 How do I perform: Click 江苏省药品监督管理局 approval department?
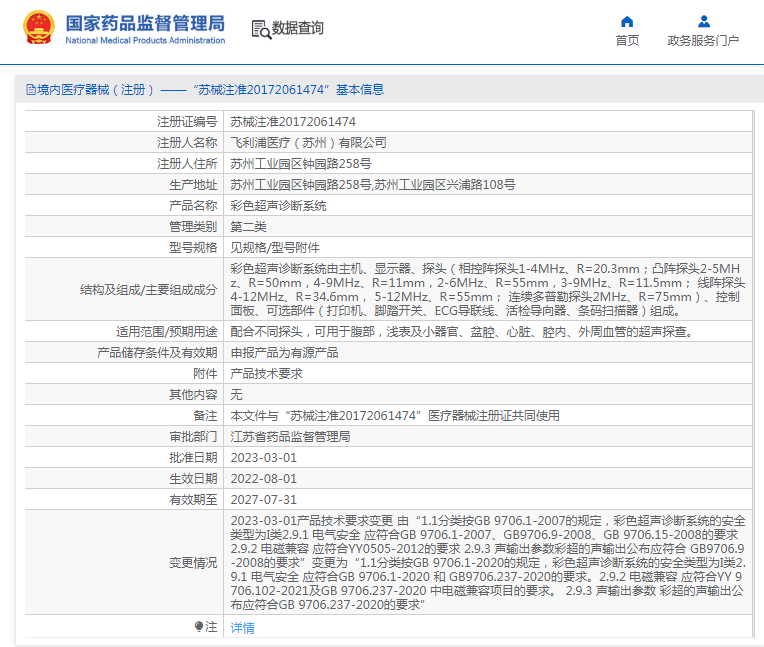(290, 437)
